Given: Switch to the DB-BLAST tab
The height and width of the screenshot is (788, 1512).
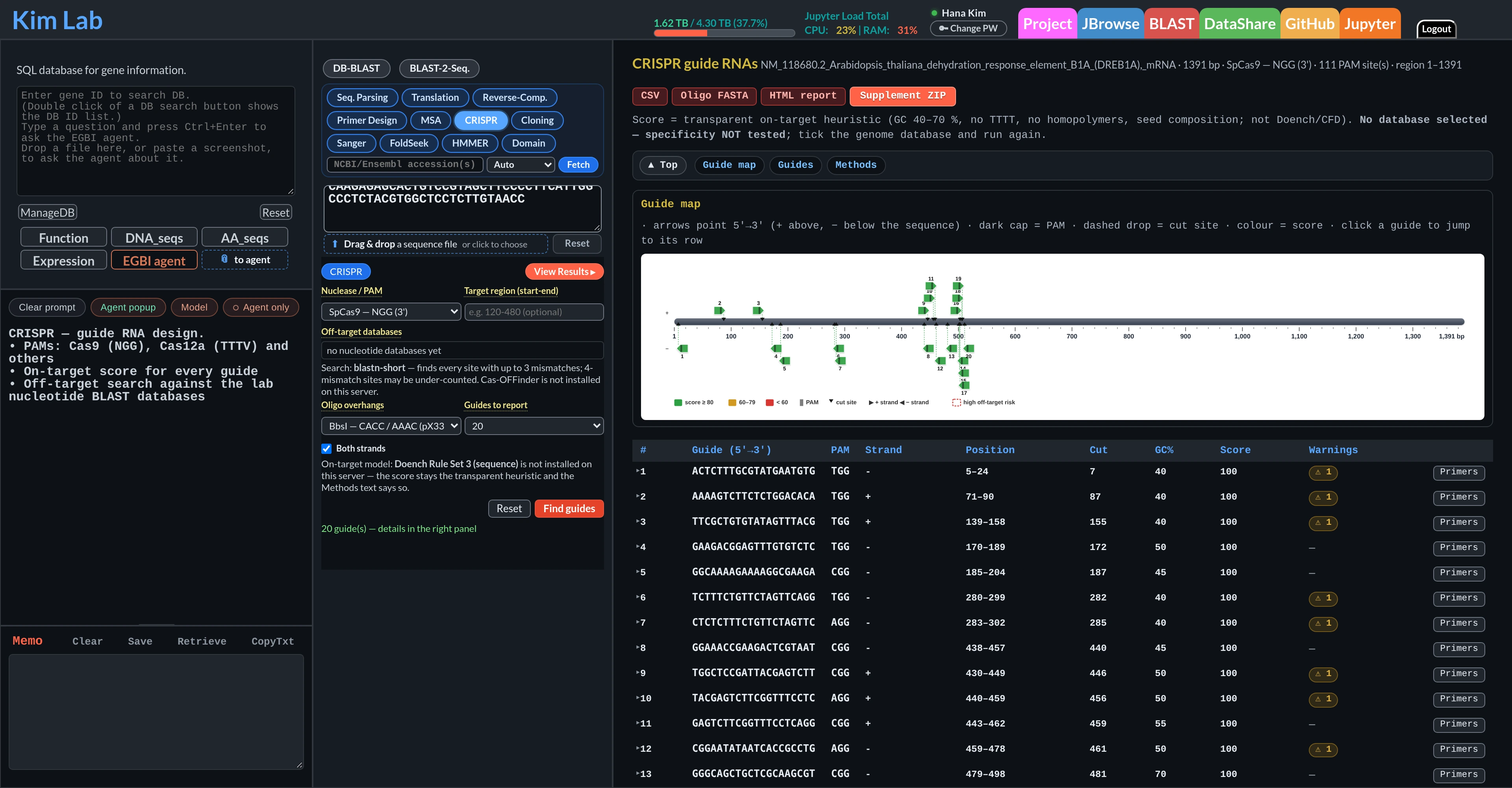Looking at the screenshot, I should (356, 68).
